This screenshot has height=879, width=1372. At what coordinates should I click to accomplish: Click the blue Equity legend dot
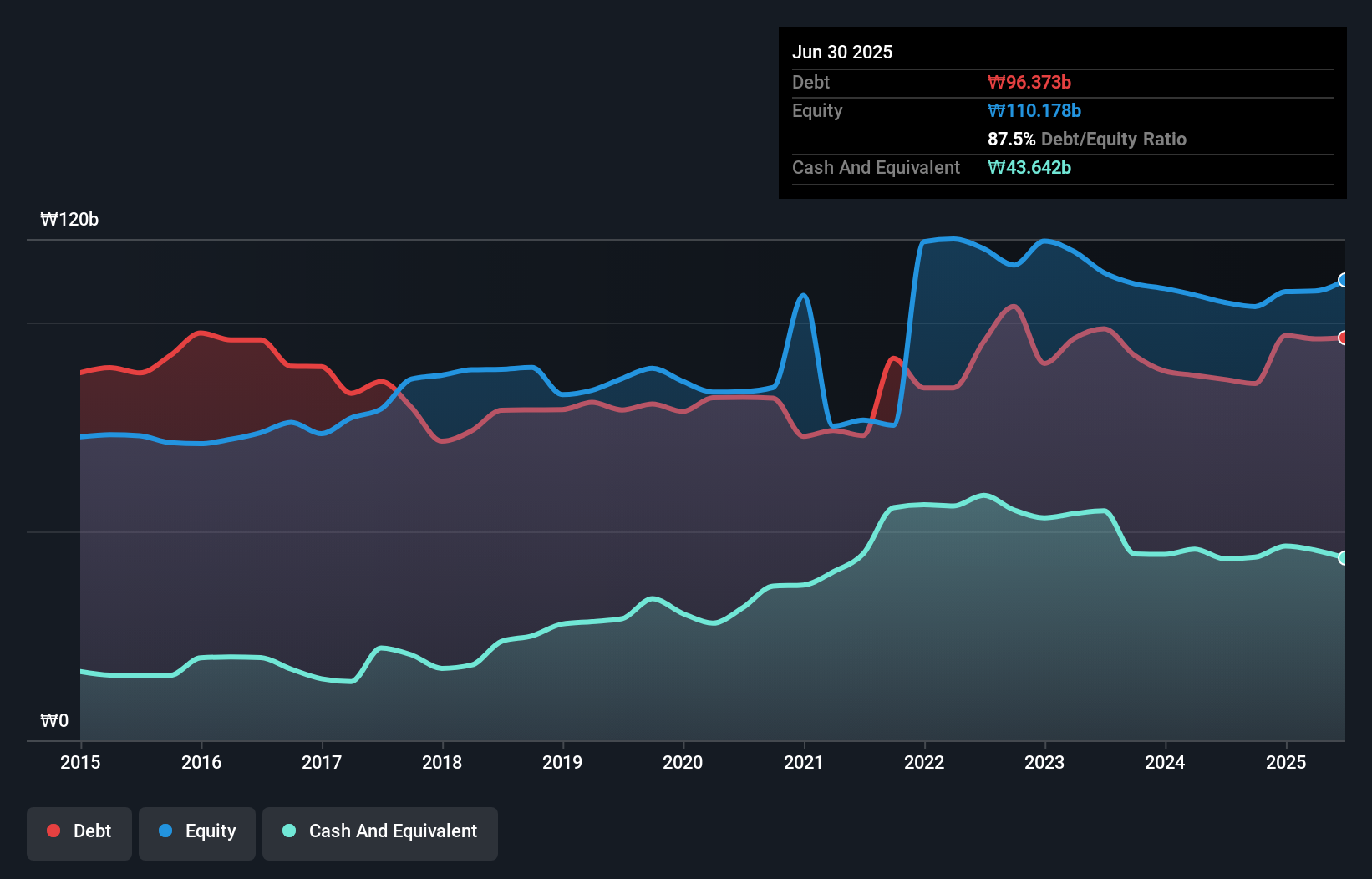(x=166, y=831)
